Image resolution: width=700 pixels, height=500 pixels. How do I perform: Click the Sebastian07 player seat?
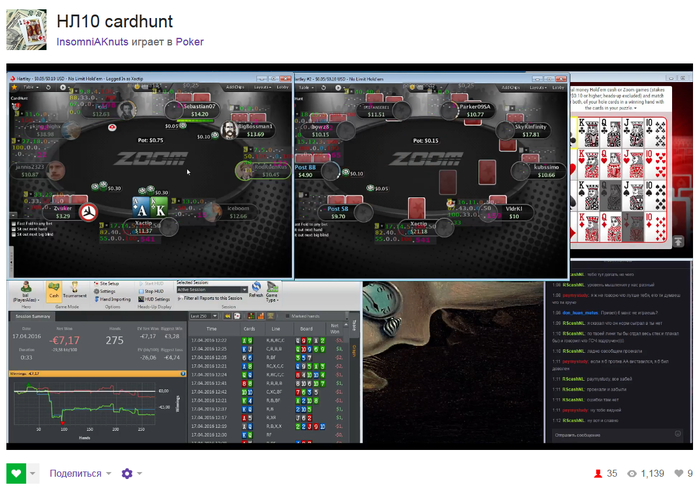[x=192, y=110]
